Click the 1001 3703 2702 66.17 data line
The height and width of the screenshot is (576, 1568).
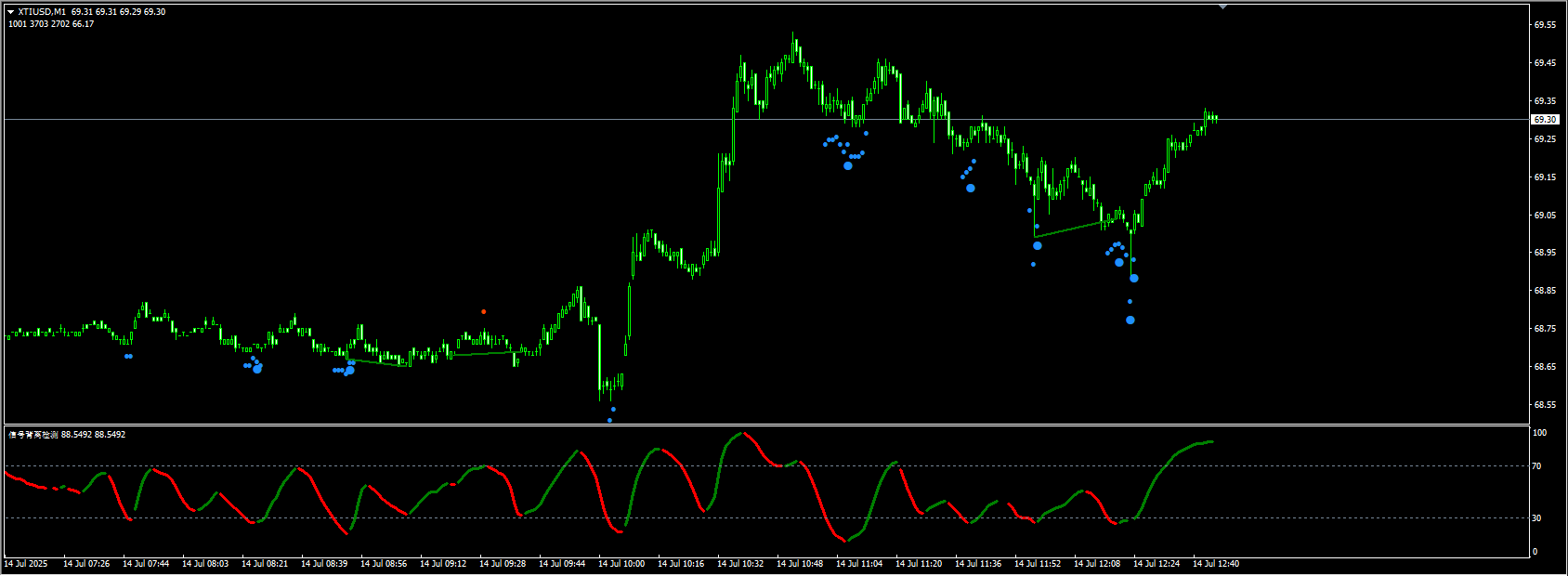coord(51,24)
